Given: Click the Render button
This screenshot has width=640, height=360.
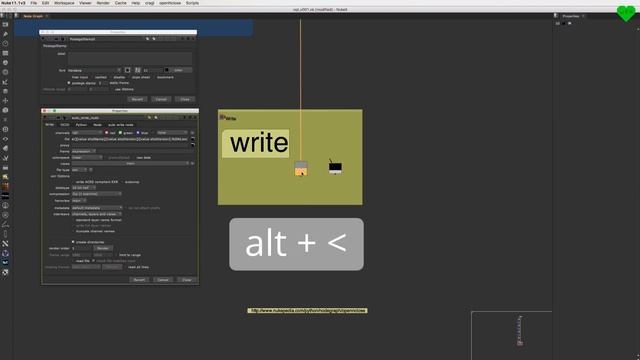Looking at the screenshot, I should click(103, 248).
